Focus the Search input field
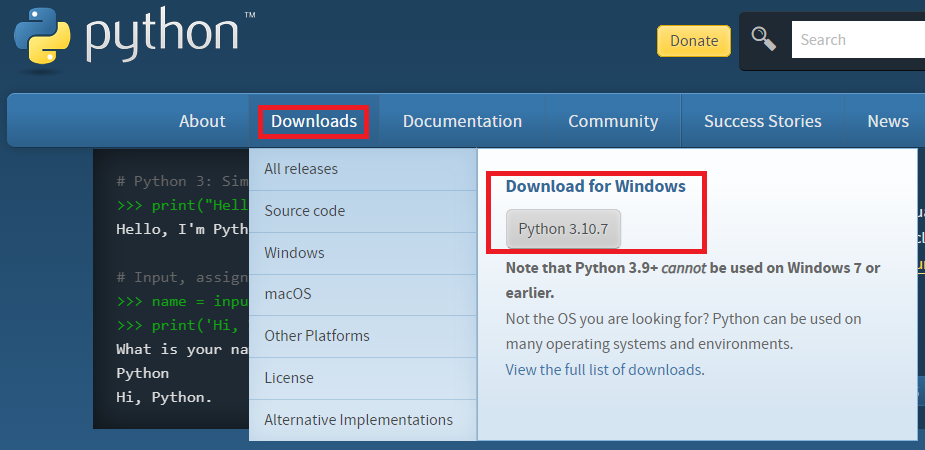Viewport: 925px width, 450px height. pos(858,40)
